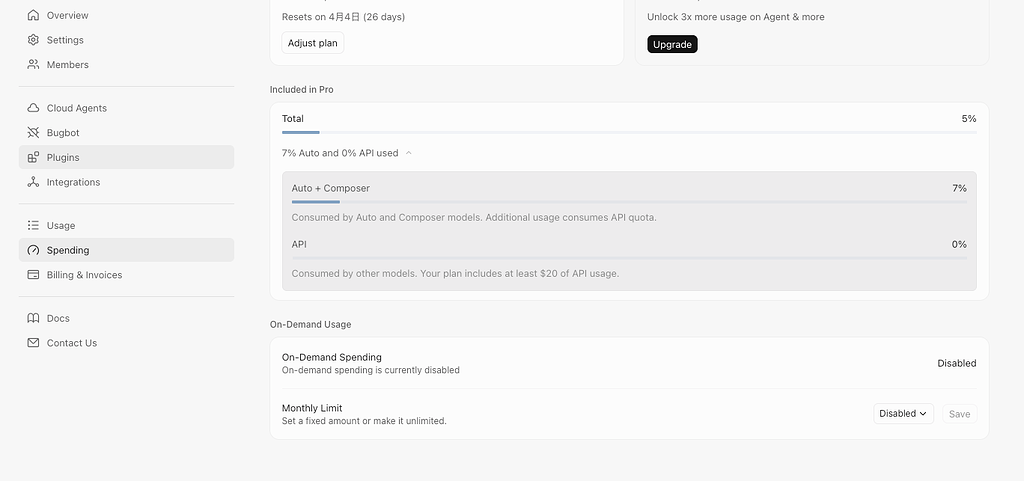Click the Spending gauge icon
This screenshot has height=481, width=1024.
(x=33, y=250)
